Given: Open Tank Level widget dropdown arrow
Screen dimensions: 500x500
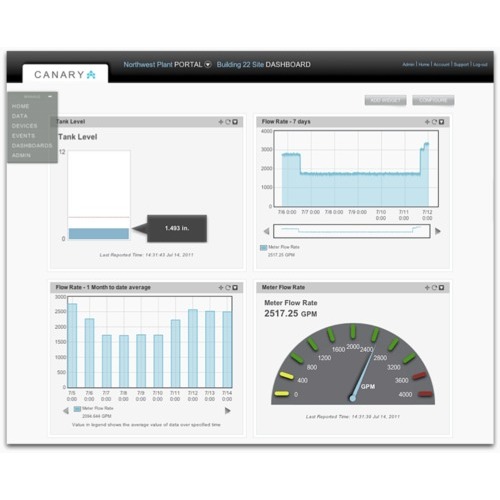Looking at the screenshot, I should 235,122.
